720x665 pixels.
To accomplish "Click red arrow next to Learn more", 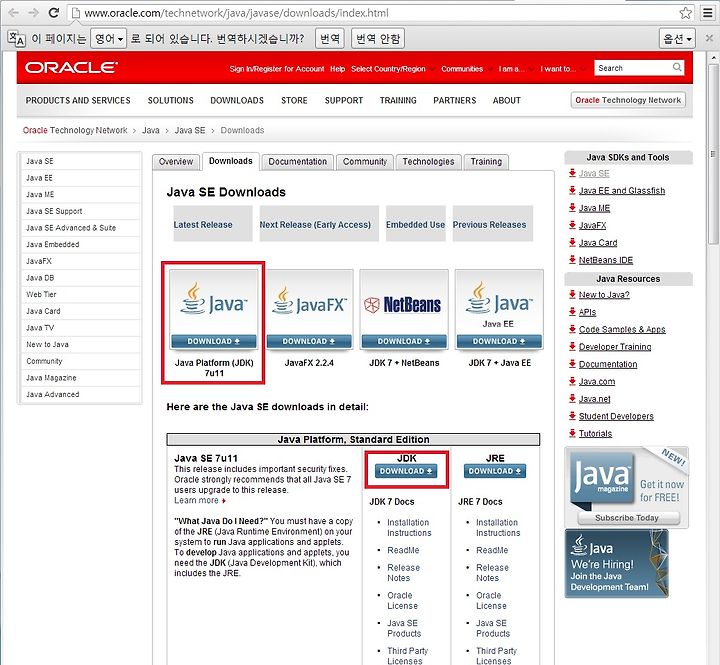I will tap(224, 501).
